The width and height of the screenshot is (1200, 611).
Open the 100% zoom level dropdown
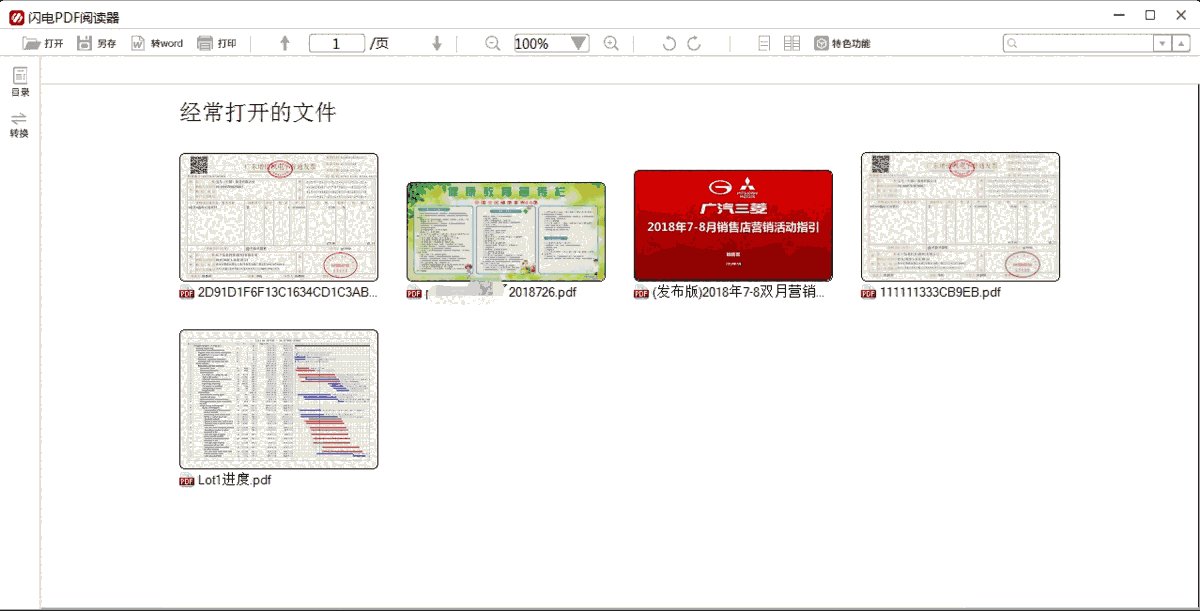(x=577, y=43)
